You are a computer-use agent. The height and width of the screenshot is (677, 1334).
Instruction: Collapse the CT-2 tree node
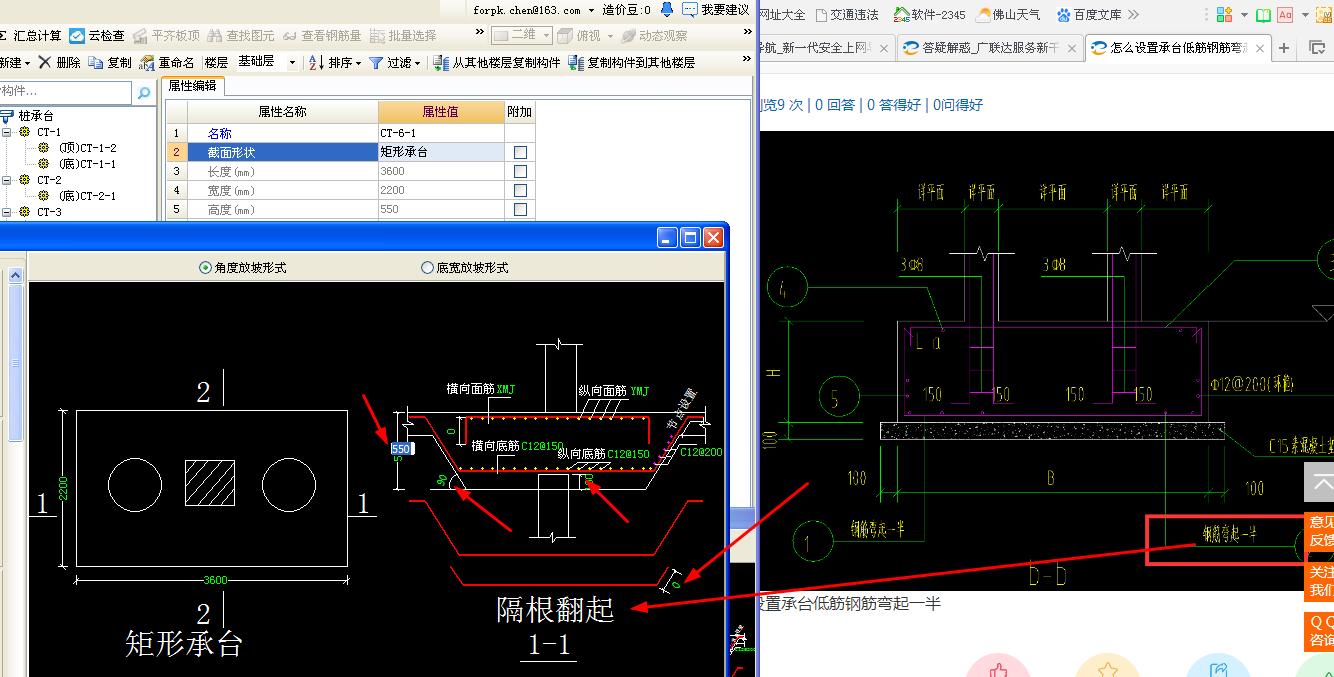tap(6, 180)
